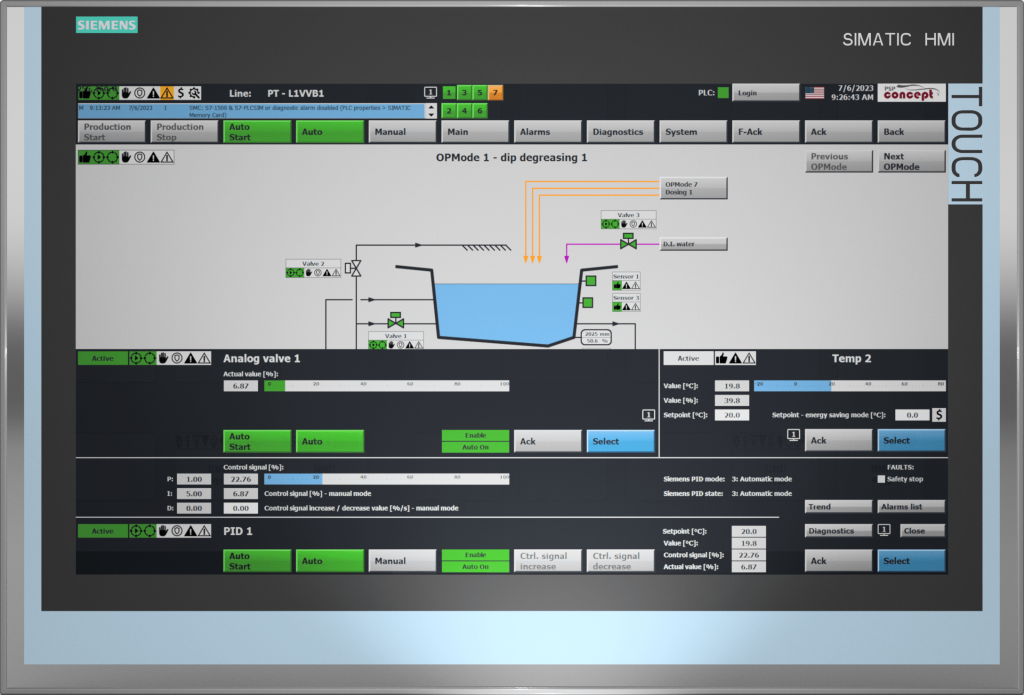1024x695 pixels.
Task: Click the hand icon in OPMode 1 status strip
Action: pyautogui.click(x=125, y=157)
